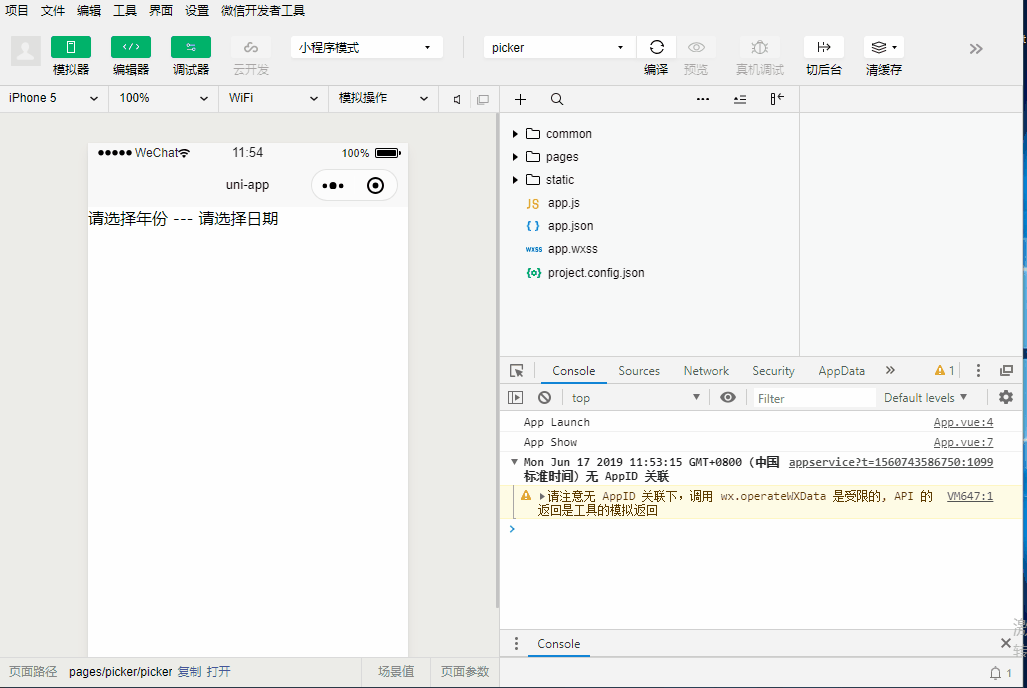
Task: Open the Default levels dropdown
Action: (925, 398)
